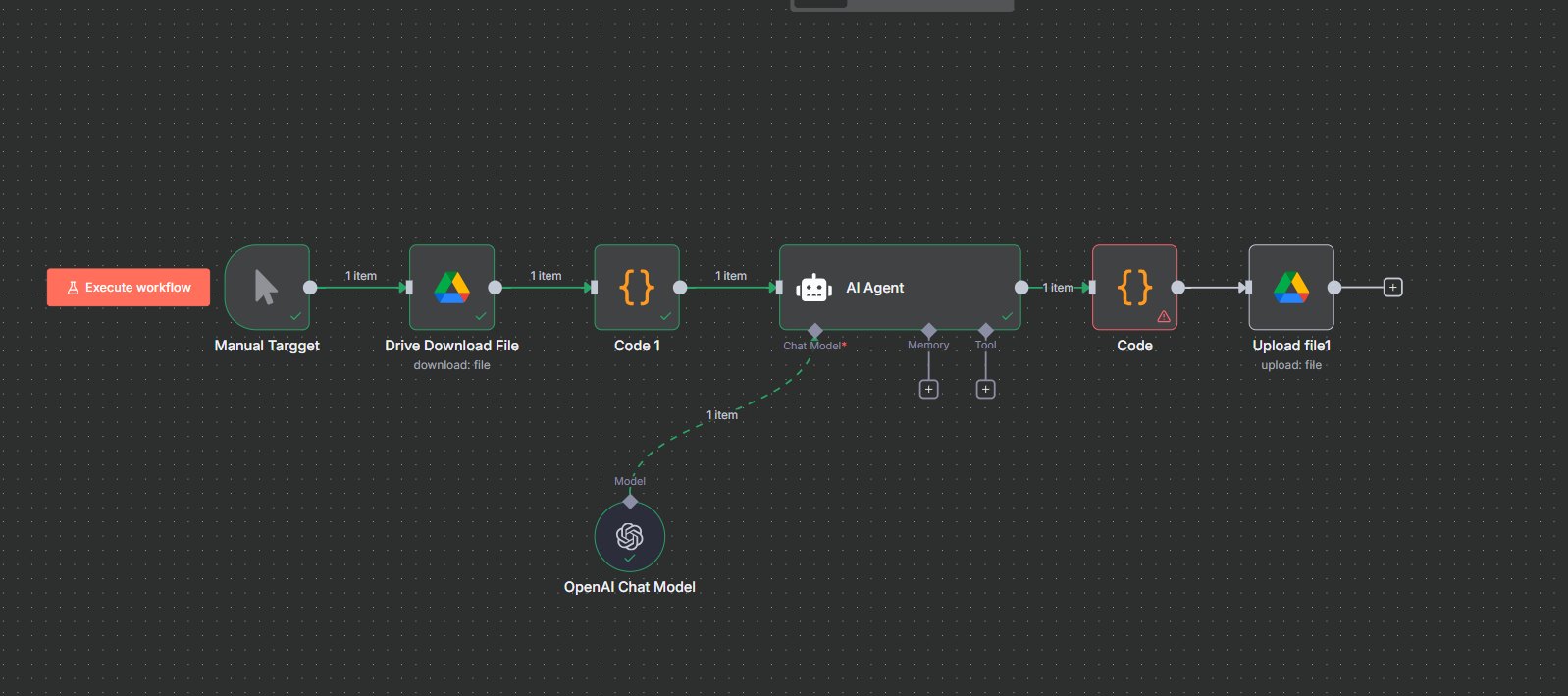The image size is (1568, 696).
Task: Click output handle of Upload file1 node
Action: (1334, 288)
